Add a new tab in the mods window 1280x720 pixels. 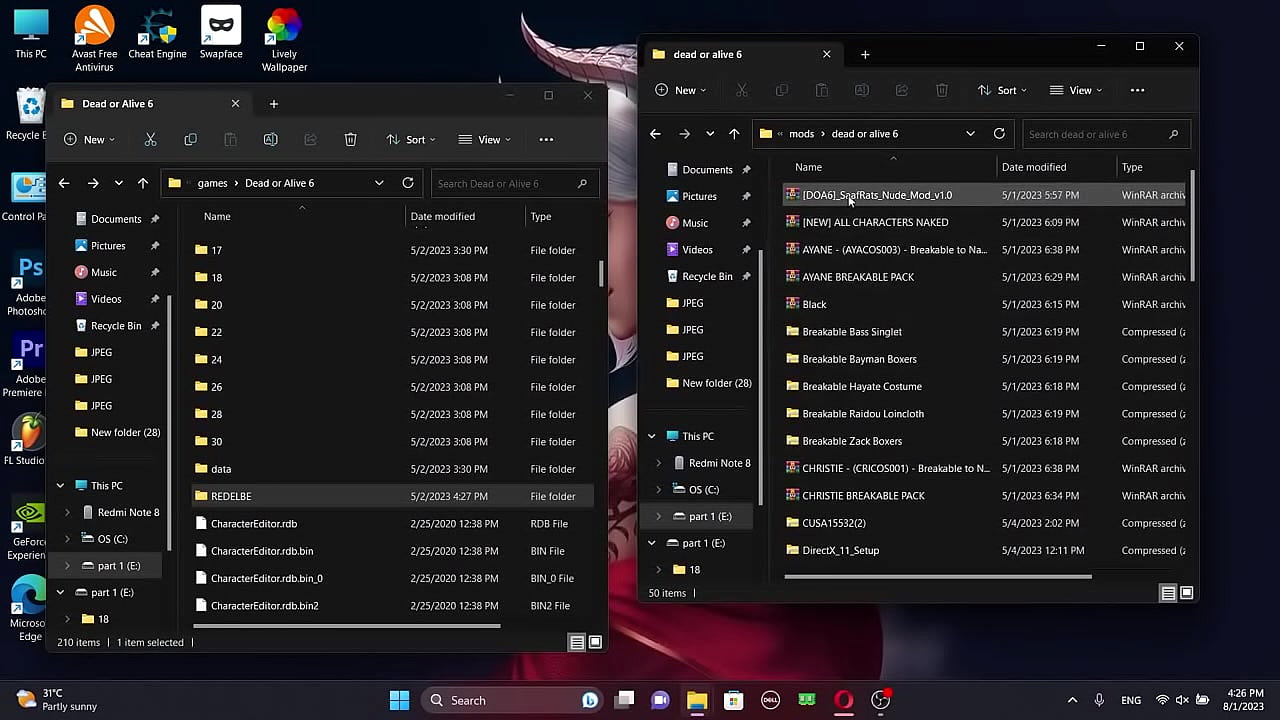[x=865, y=54]
